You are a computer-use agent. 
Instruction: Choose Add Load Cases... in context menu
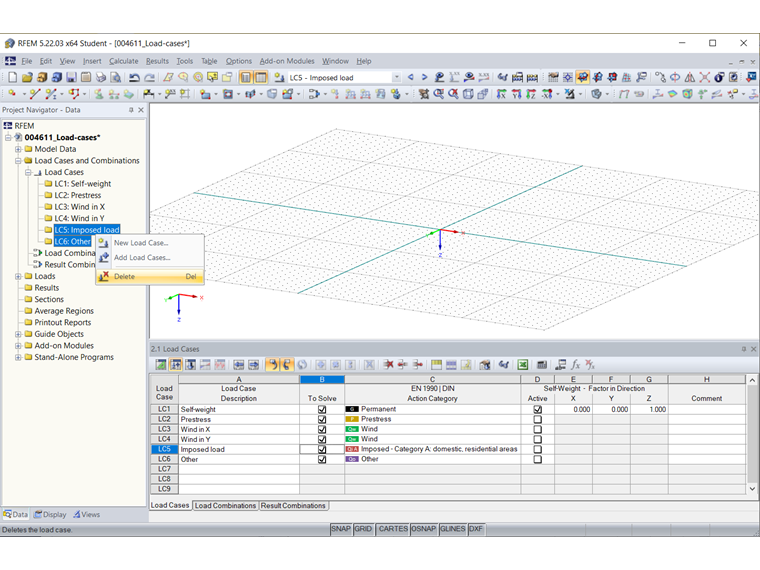coord(150,257)
